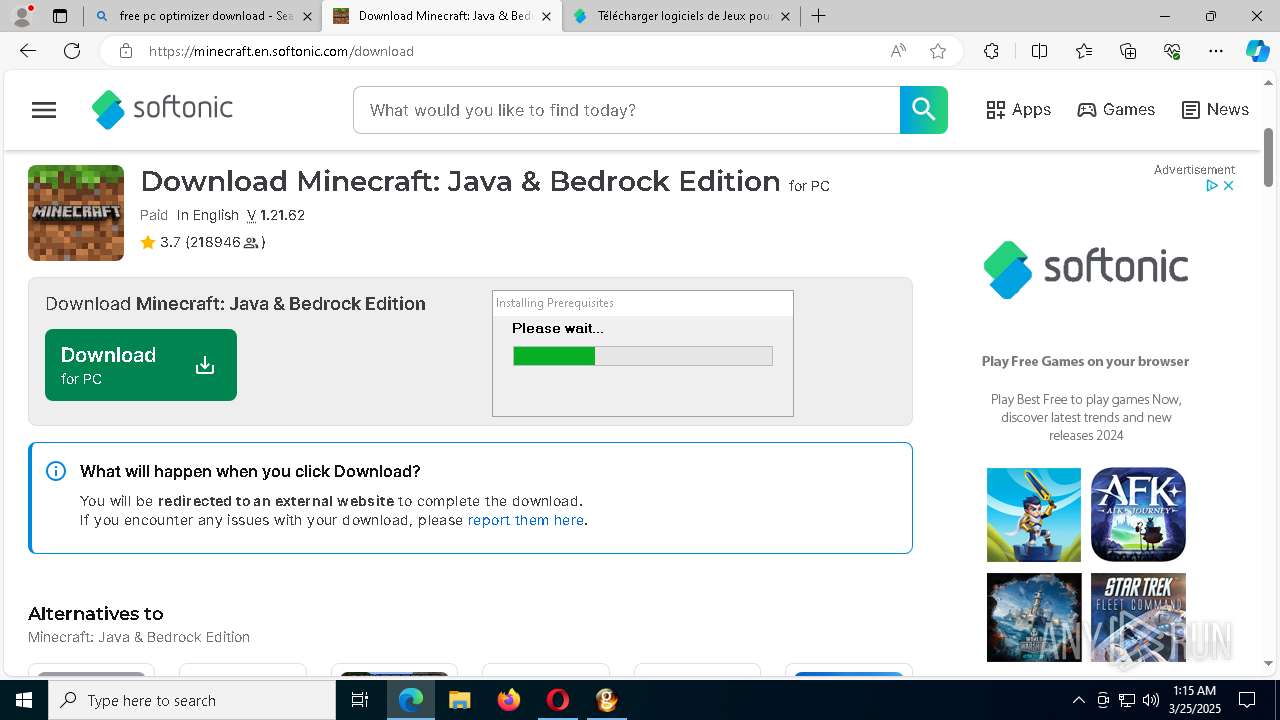Image resolution: width=1280 pixels, height=720 pixels.
Task: Open the volume control in the system tray
Action: 1151,700
